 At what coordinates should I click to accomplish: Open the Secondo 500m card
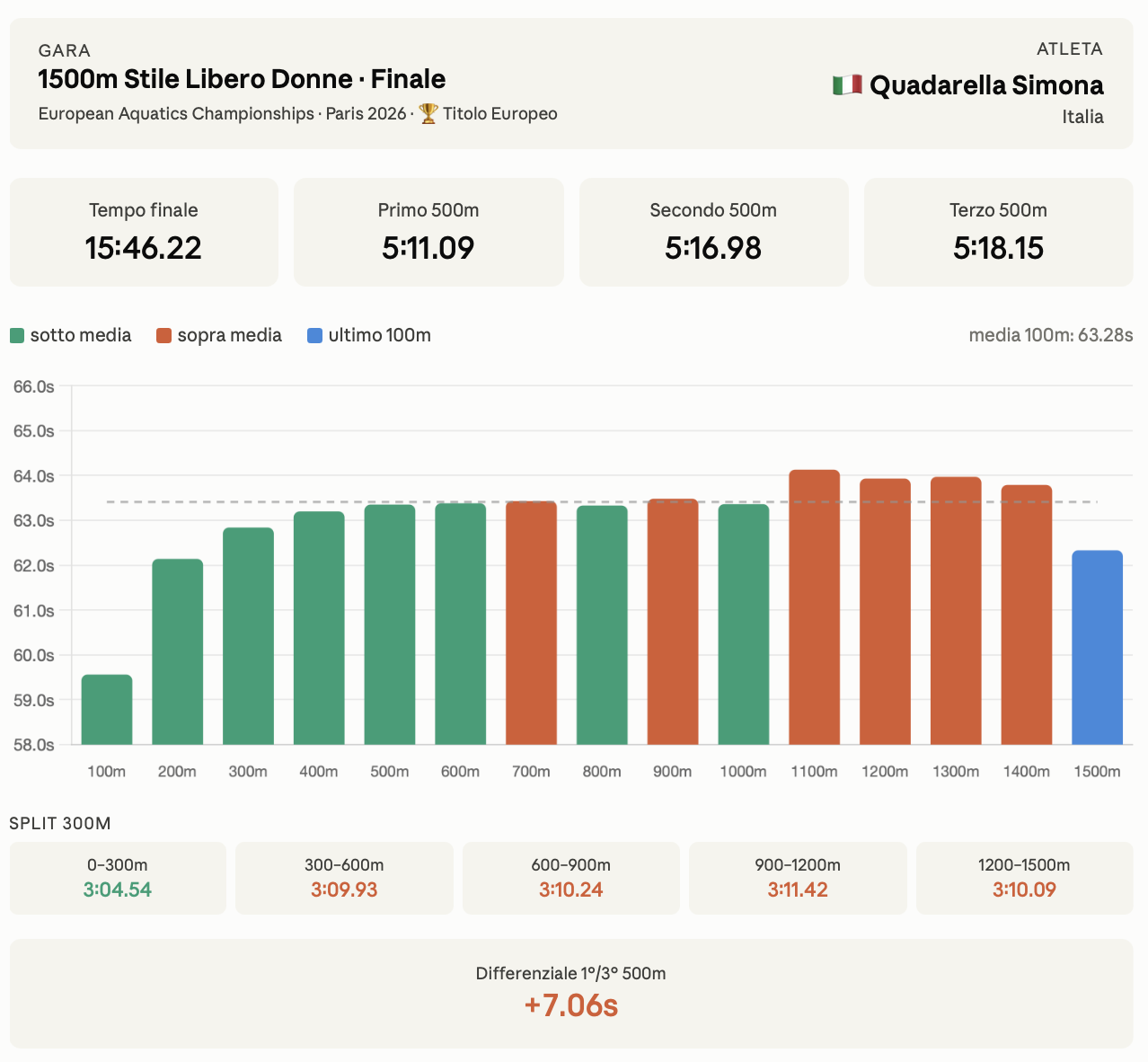click(713, 232)
